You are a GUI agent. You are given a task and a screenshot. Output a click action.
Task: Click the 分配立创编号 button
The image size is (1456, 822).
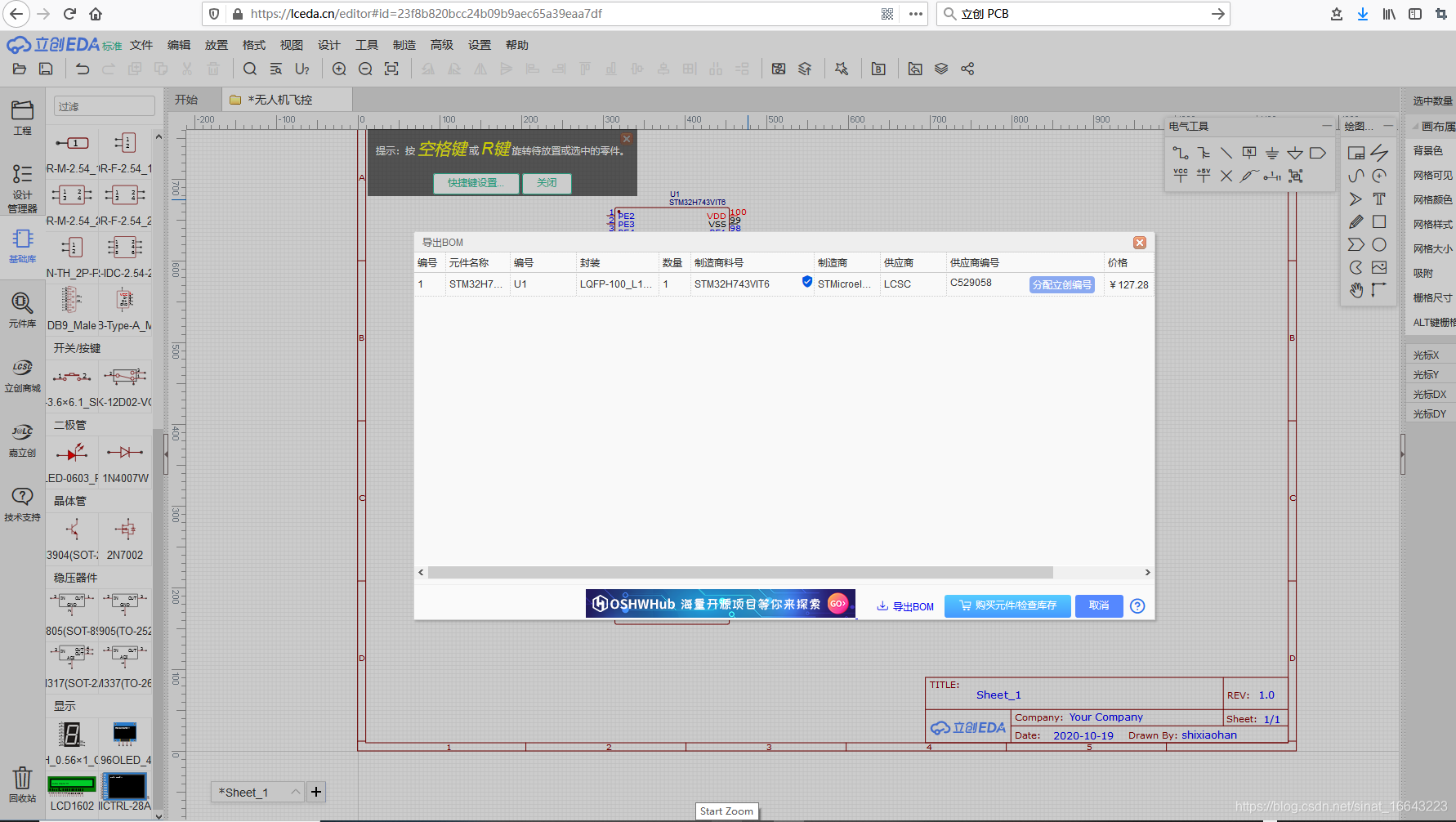pos(1061,284)
